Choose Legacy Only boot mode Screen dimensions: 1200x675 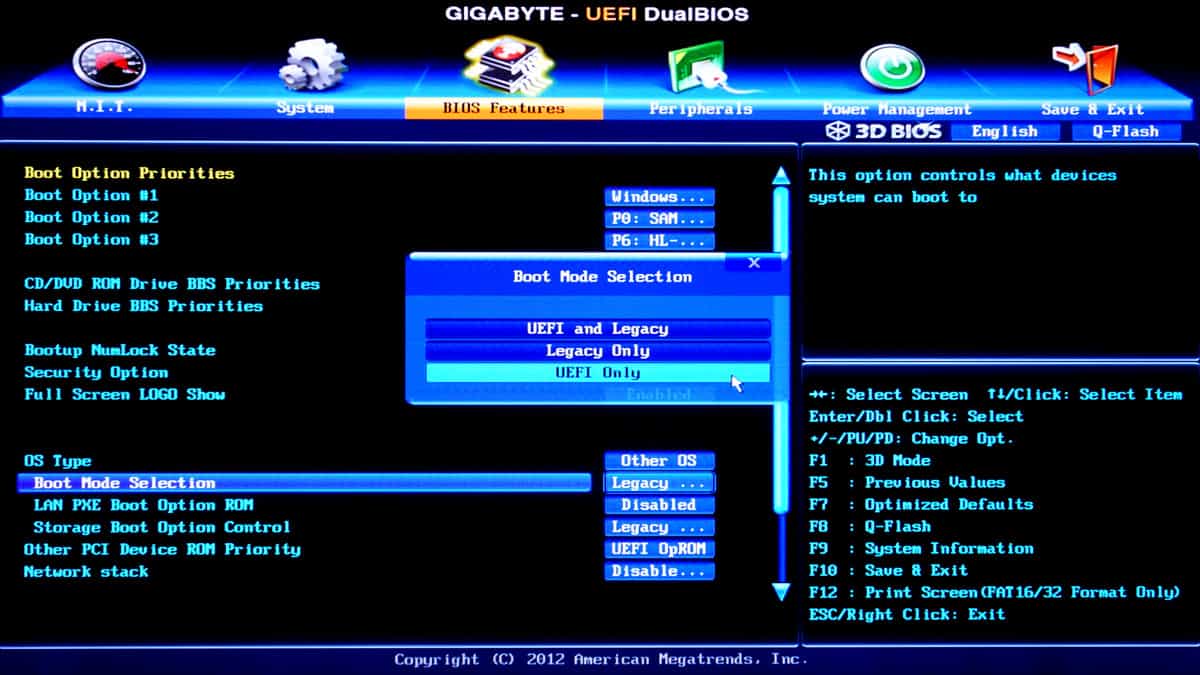(x=598, y=350)
